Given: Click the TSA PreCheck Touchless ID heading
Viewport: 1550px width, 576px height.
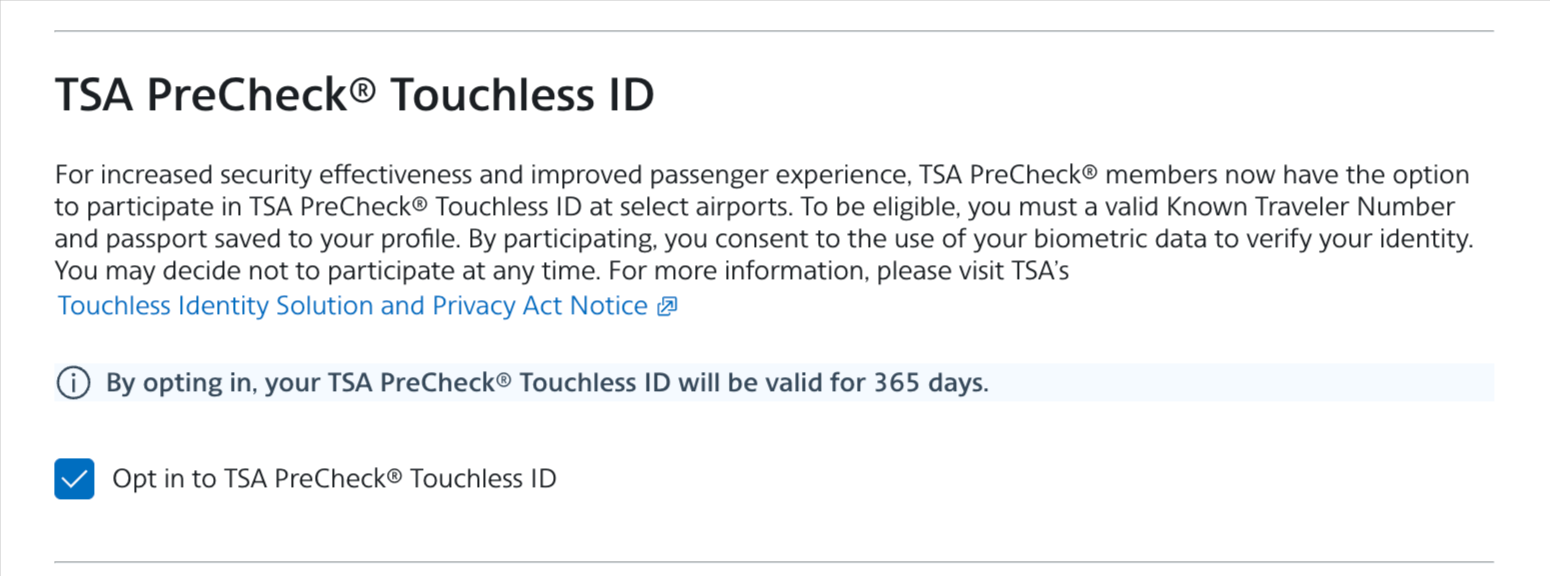Looking at the screenshot, I should click(x=355, y=95).
